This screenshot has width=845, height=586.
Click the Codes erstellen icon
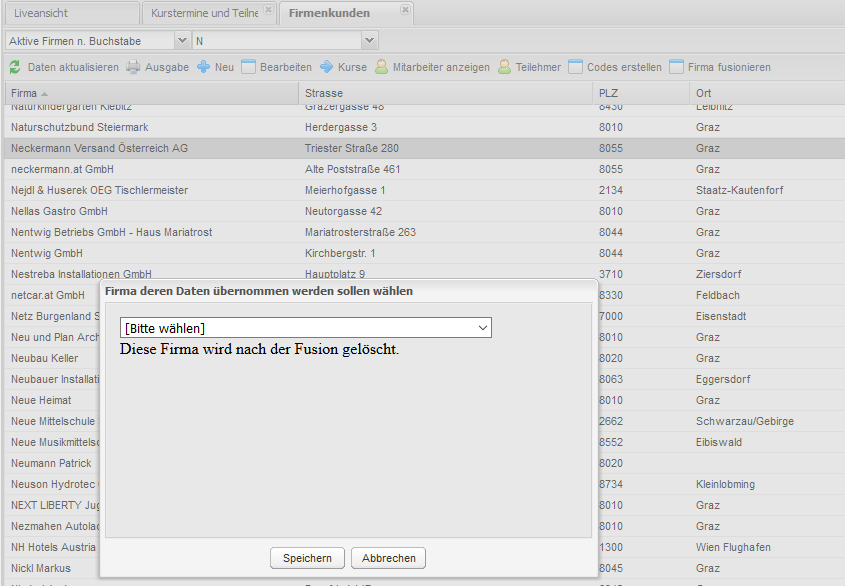click(575, 67)
